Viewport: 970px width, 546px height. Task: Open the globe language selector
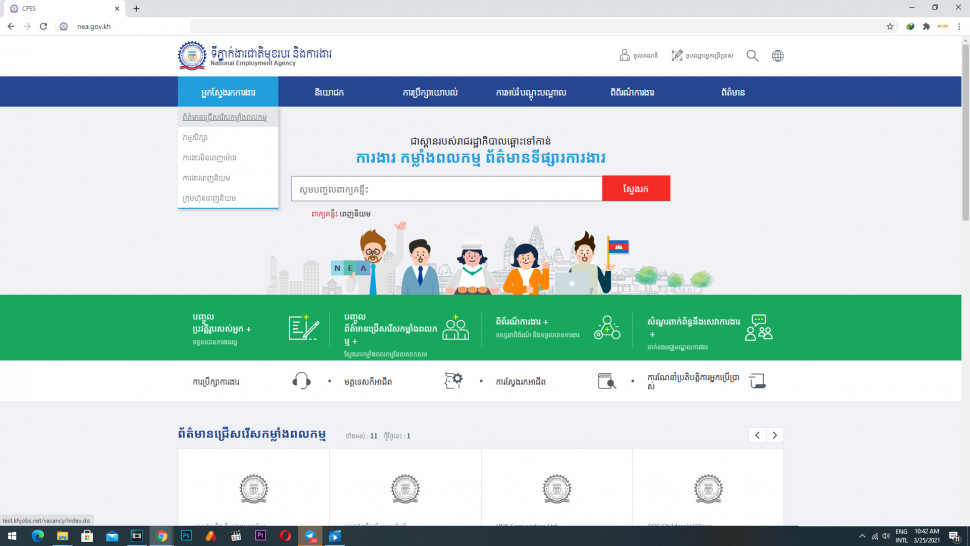click(777, 56)
